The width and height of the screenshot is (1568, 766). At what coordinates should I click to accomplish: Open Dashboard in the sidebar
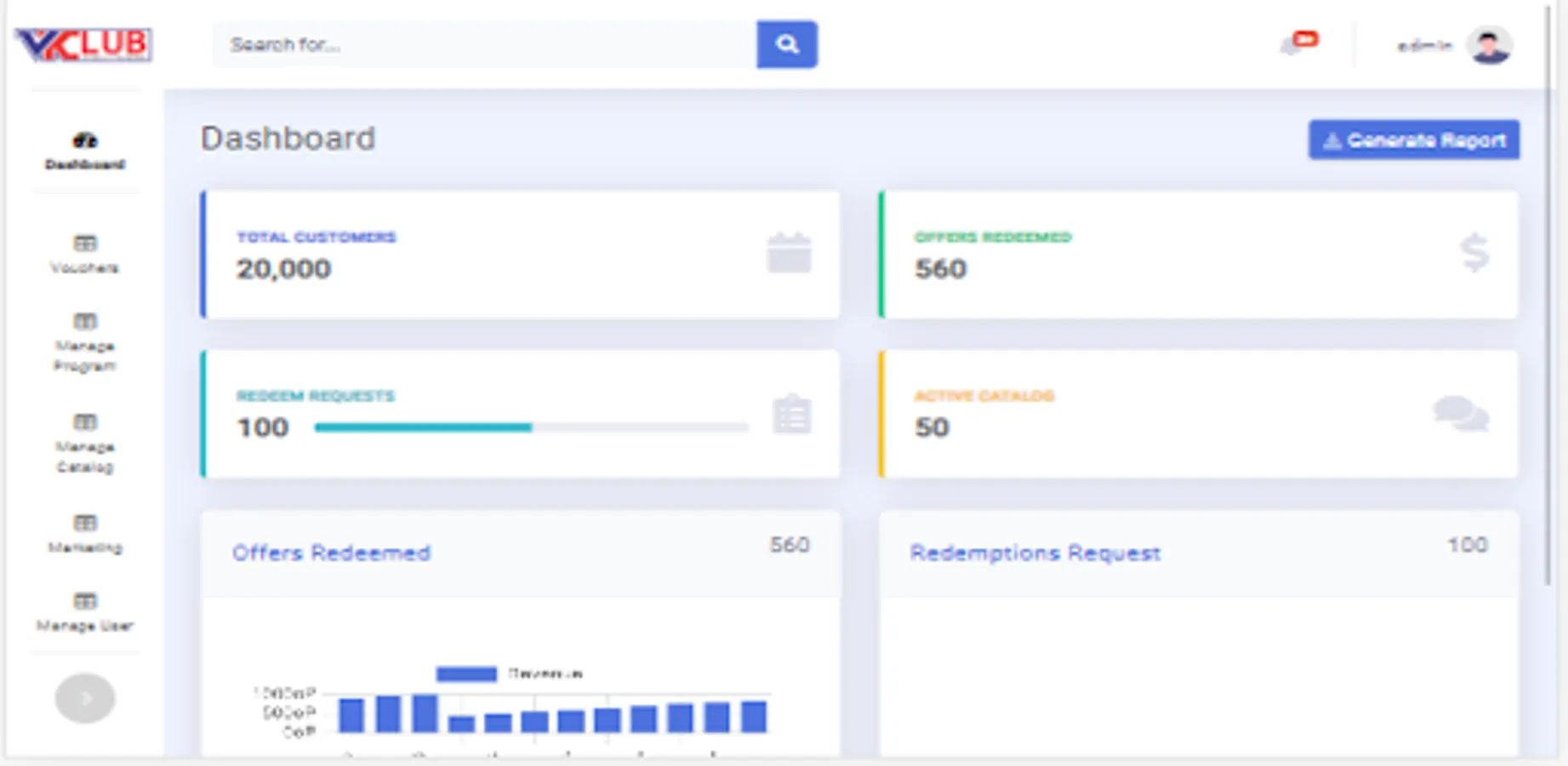tap(84, 151)
